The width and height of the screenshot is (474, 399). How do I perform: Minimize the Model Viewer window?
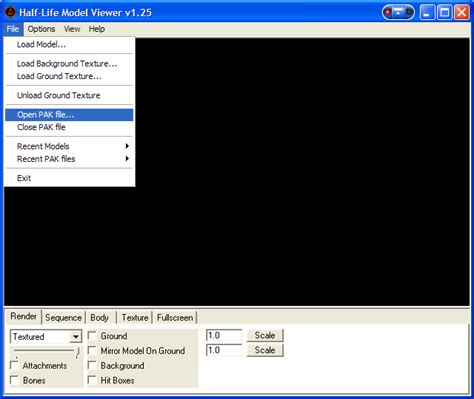[427, 13]
